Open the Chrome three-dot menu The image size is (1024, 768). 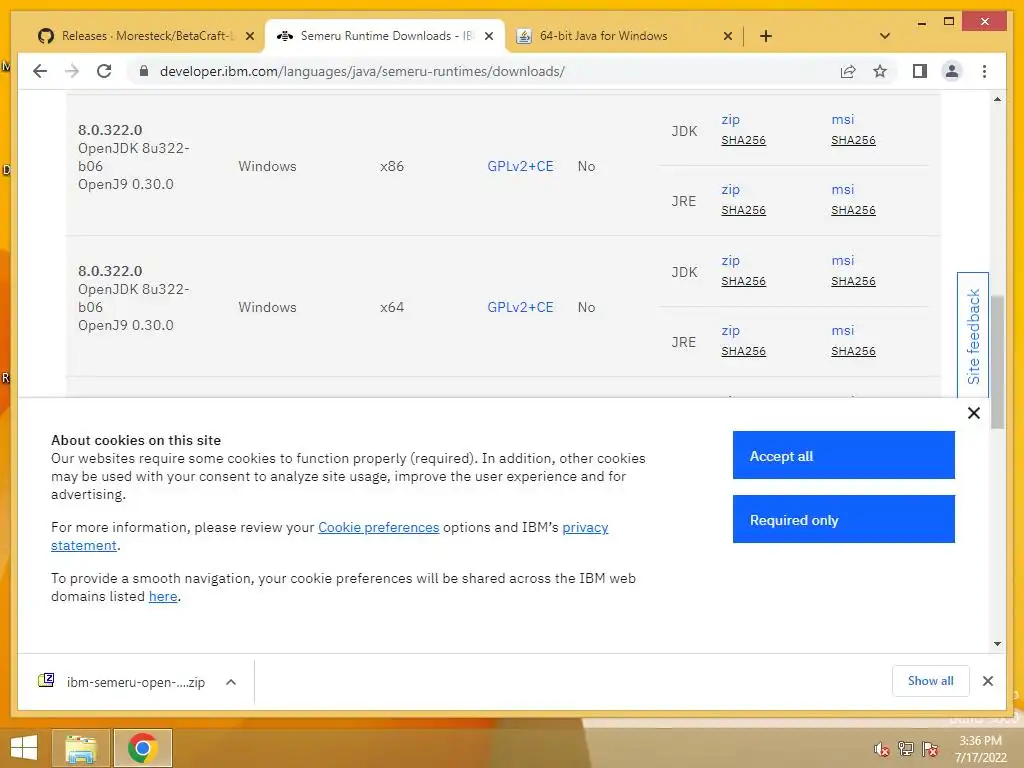(984, 71)
